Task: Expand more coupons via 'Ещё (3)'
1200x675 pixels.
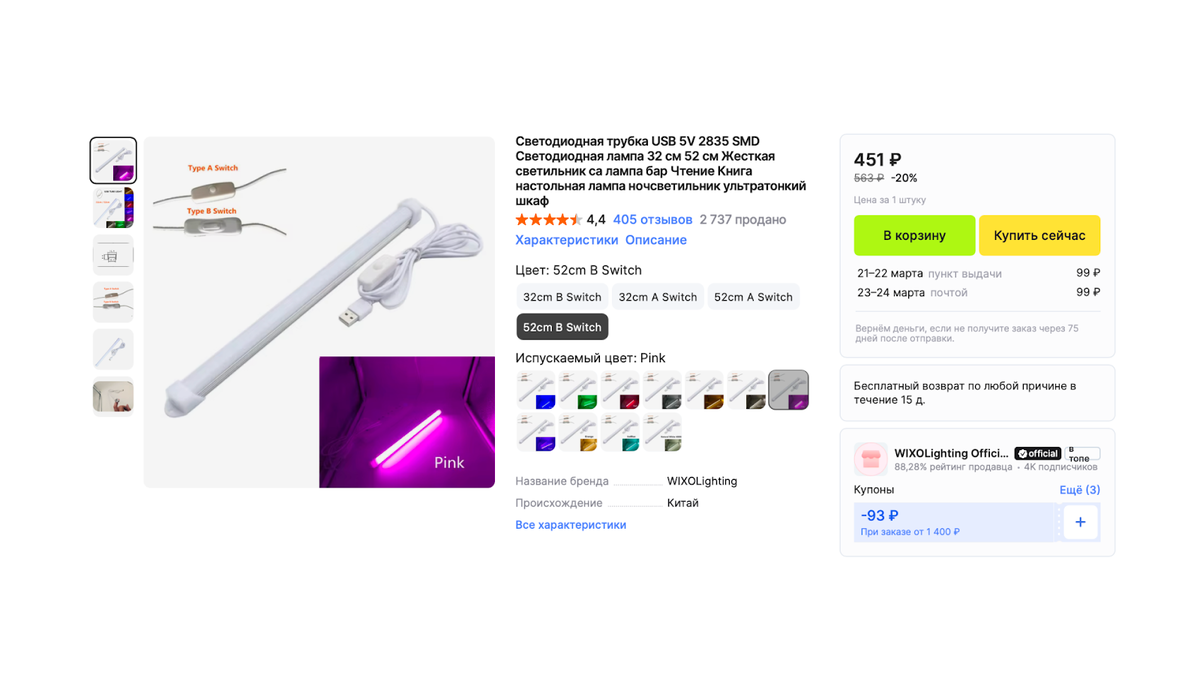Action: pos(1080,490)
